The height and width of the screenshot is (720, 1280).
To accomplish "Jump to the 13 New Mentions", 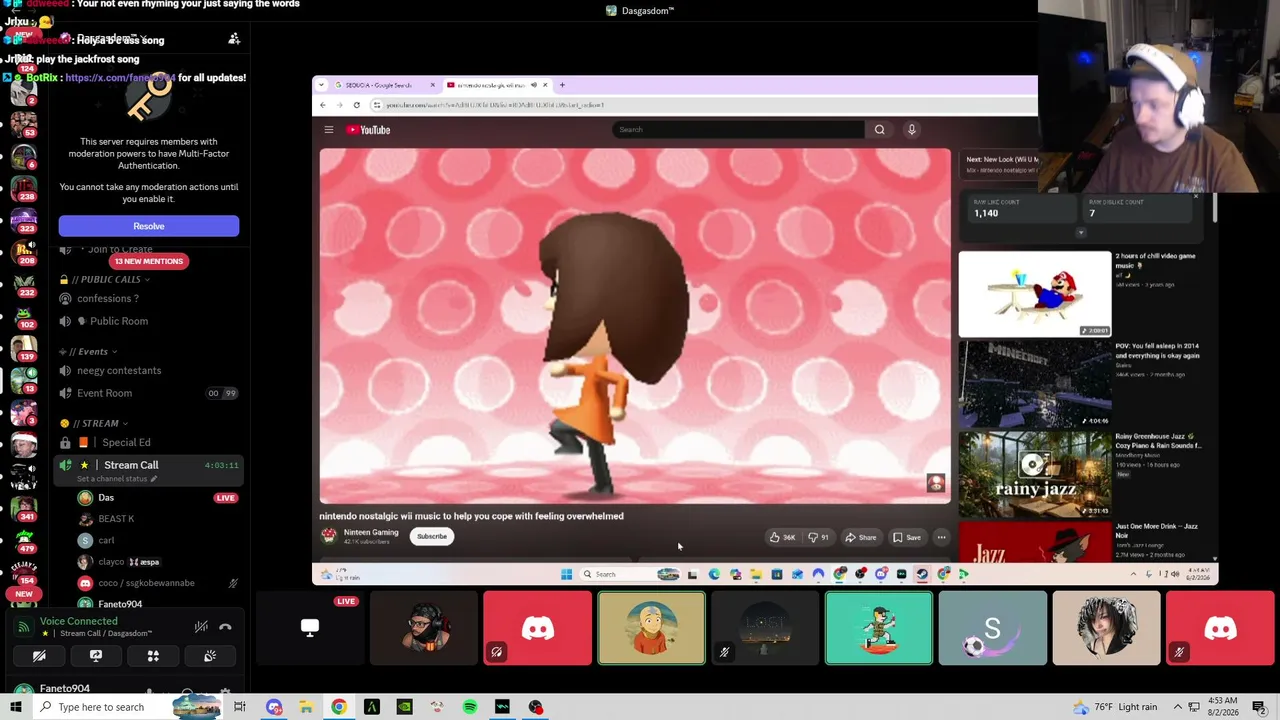I will click(x=148, y=261).
